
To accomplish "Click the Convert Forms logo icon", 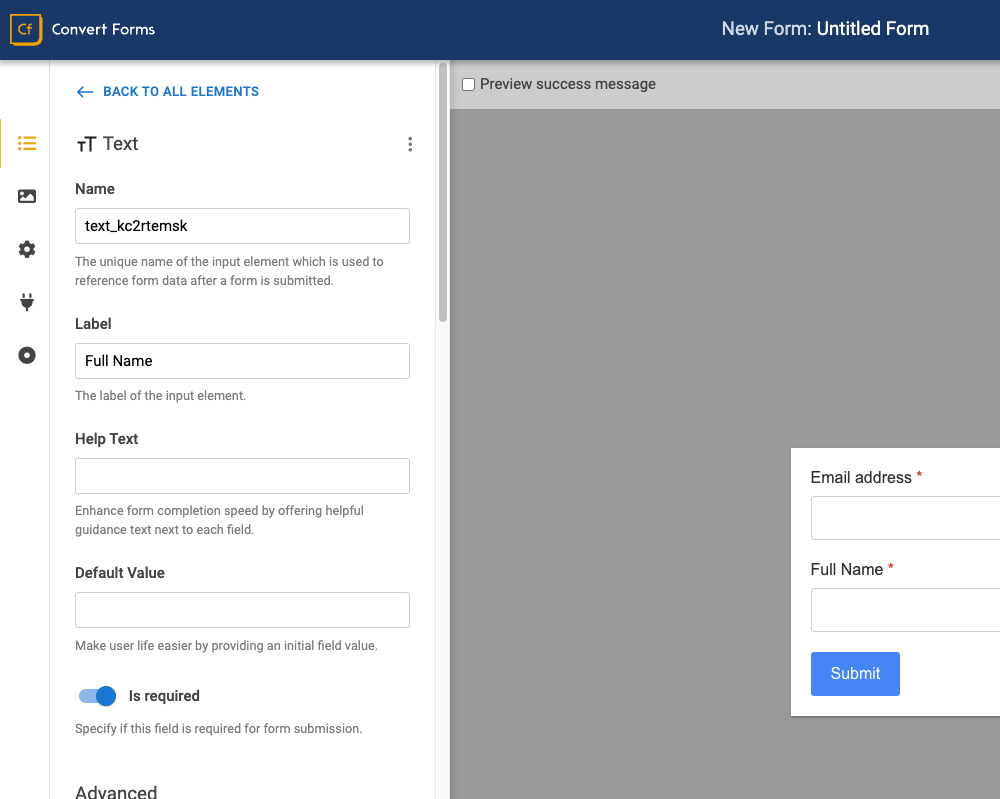I will pyautogui.click(x=25, y=30).
